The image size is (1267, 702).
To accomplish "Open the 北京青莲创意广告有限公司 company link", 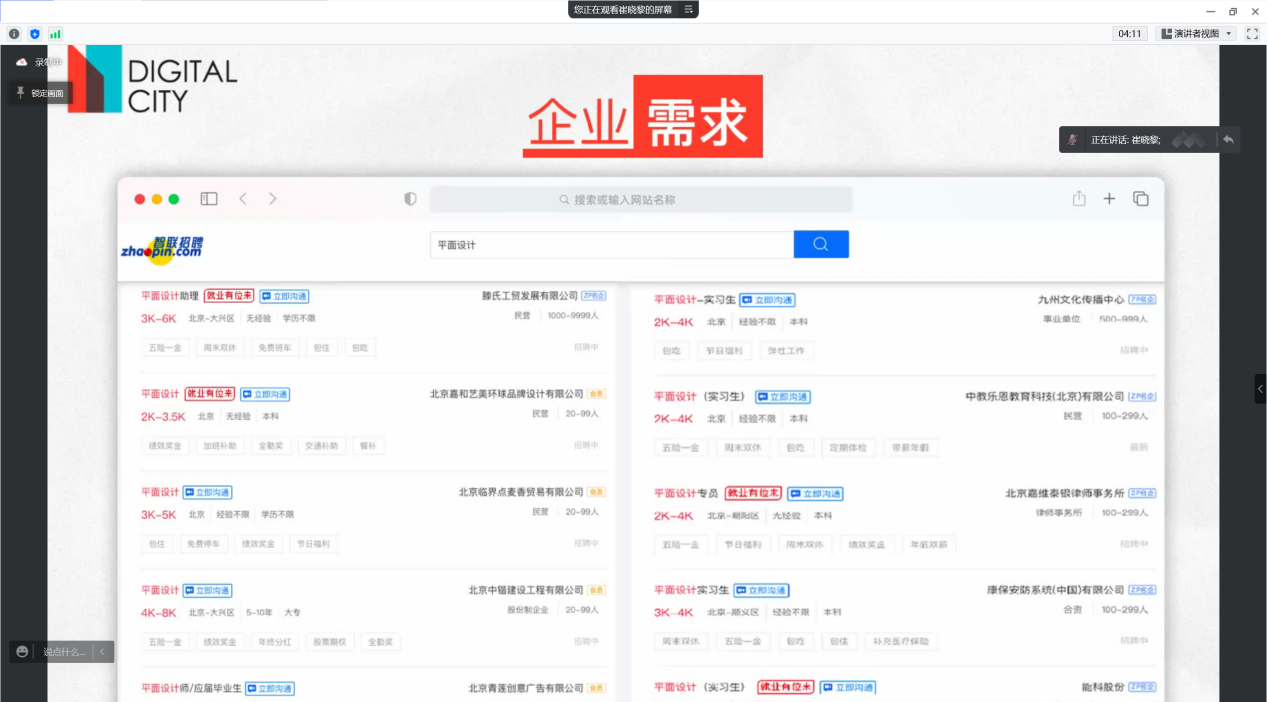I will coord(526,688).
